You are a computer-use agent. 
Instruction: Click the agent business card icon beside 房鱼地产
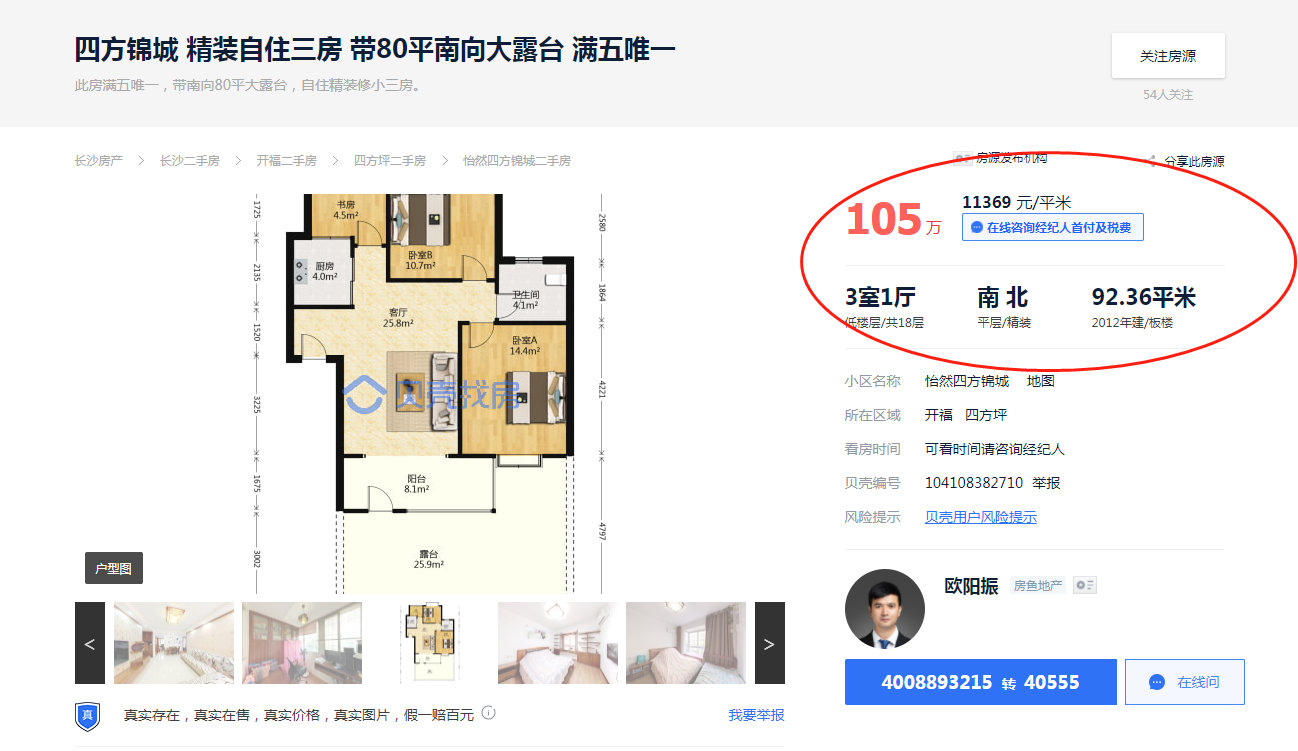coord(1085,585)
